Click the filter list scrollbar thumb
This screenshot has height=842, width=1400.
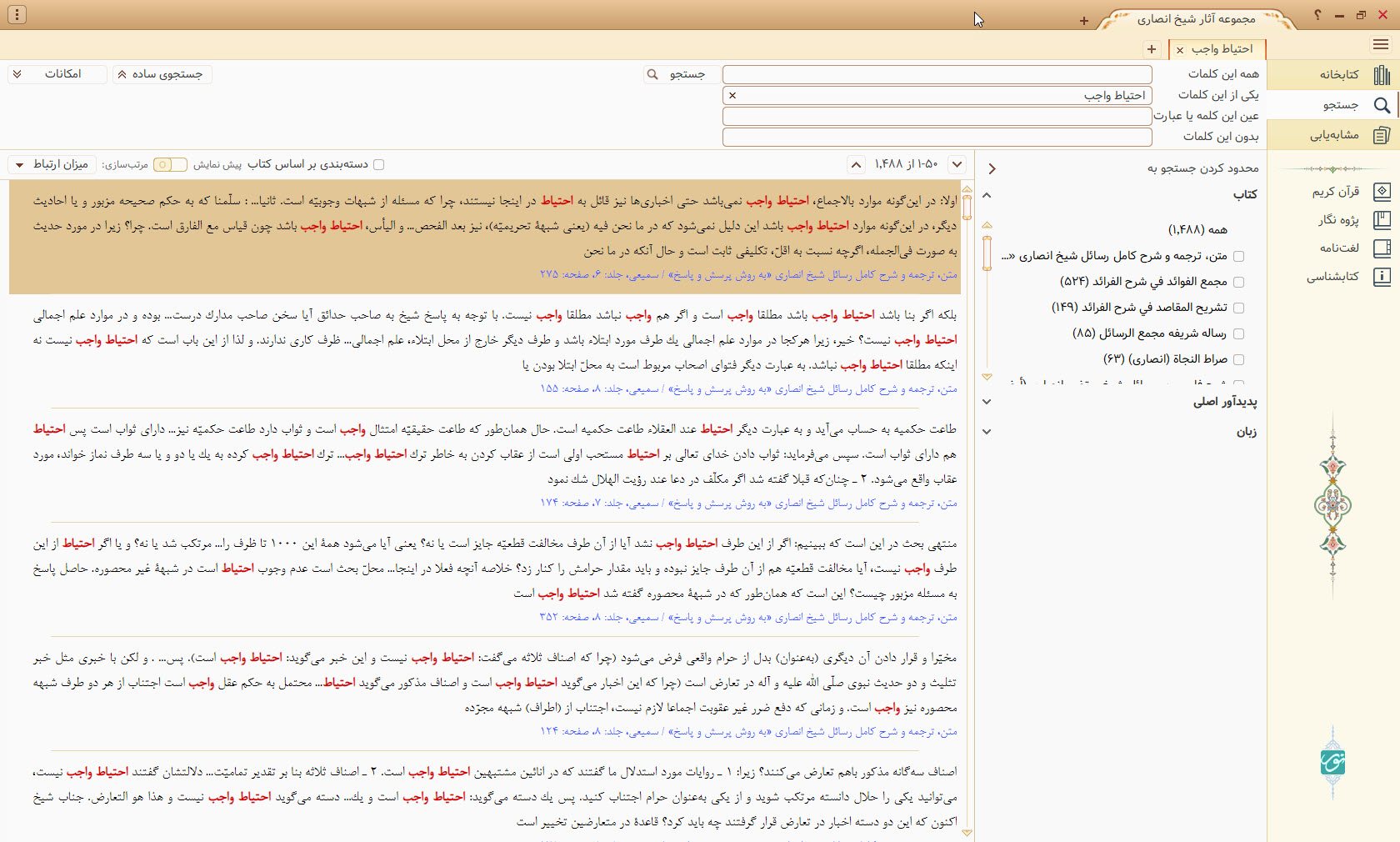coord(987,253)
